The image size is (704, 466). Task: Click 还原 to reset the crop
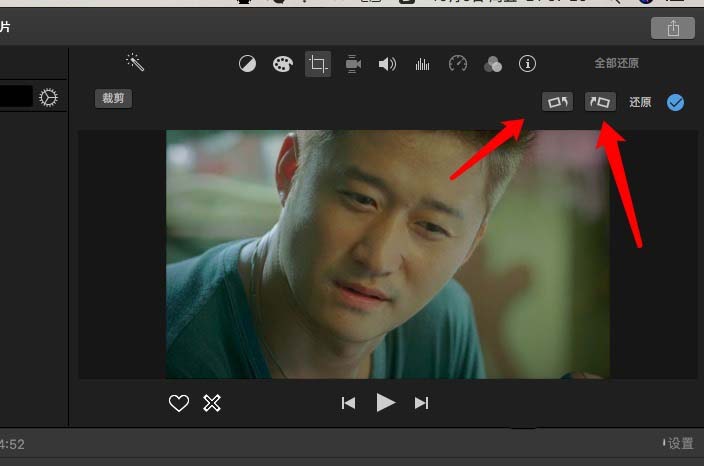(x=640, y=102)
